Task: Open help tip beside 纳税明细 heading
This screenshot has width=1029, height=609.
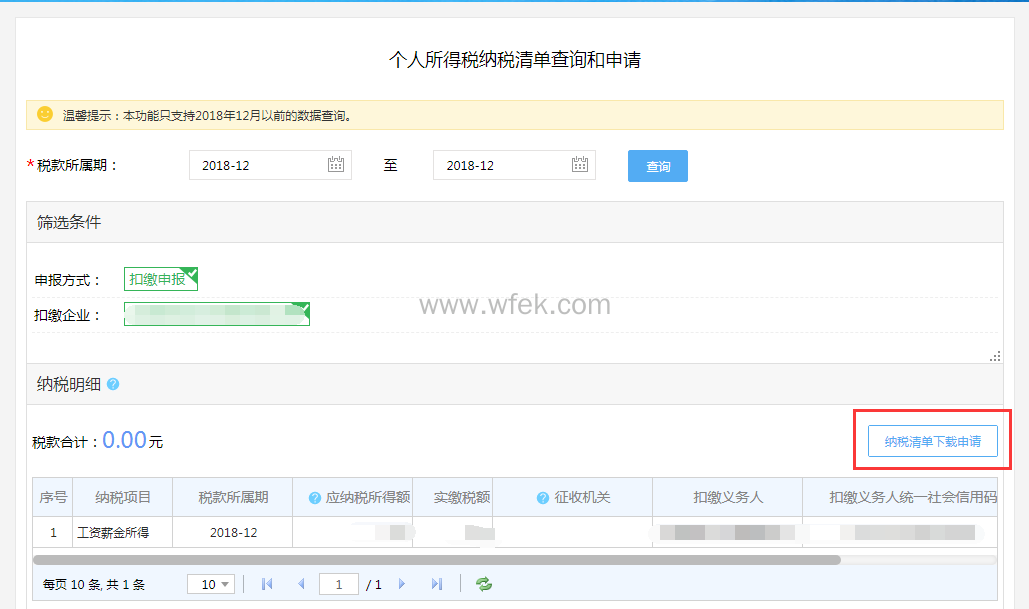Action: [115, 384]
